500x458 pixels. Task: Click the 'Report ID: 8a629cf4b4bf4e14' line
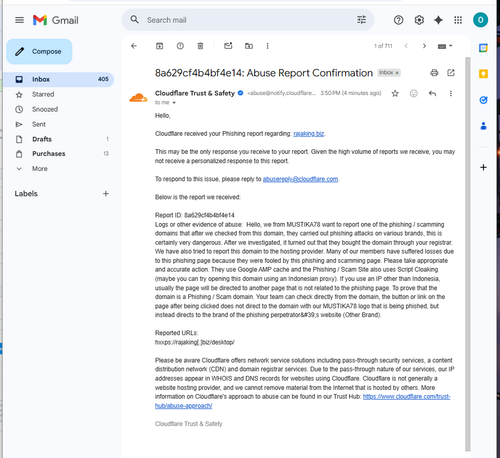tap(195, 215)
